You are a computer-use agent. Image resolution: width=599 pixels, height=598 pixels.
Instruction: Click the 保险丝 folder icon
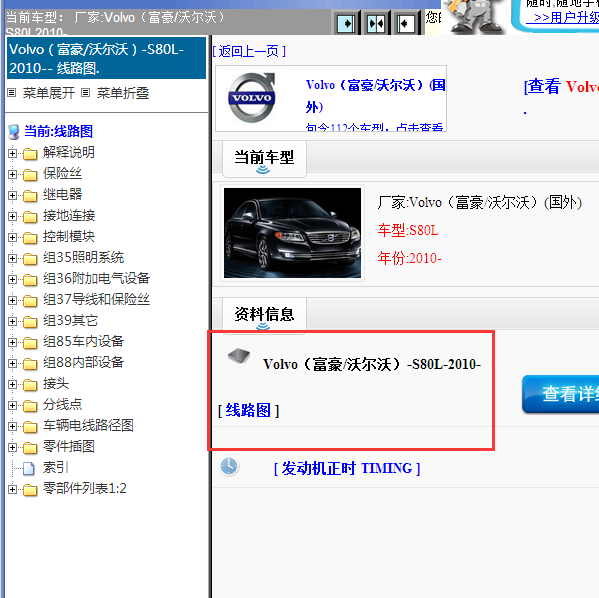click(30, 175)
